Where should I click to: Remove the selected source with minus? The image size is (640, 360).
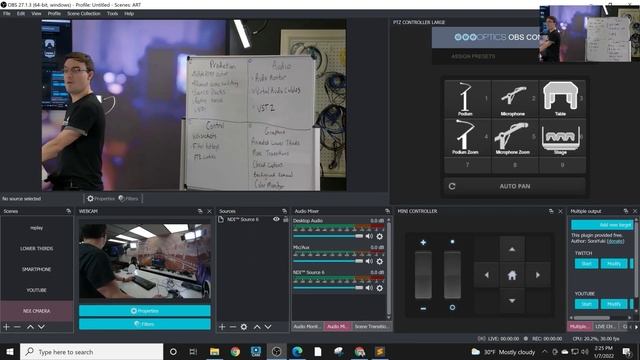click(233, 327)
